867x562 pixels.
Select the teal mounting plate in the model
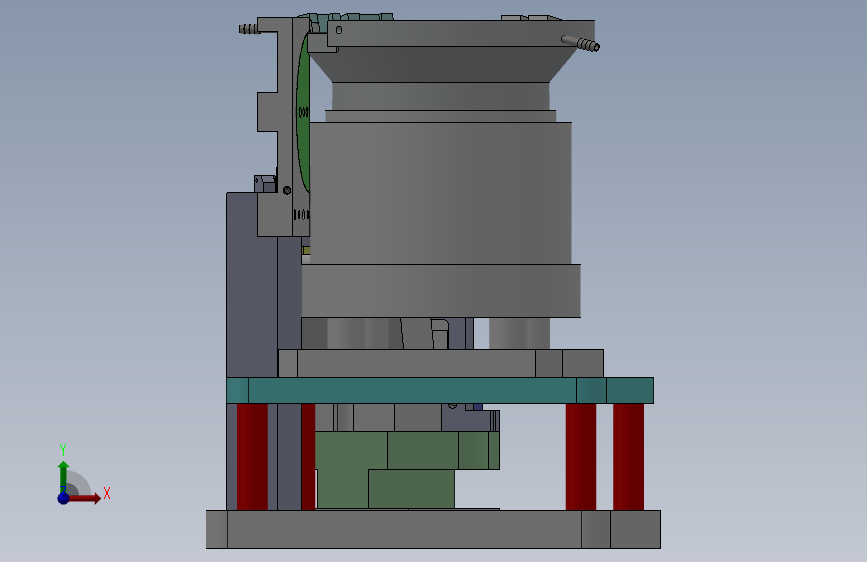tap(440, 391)
